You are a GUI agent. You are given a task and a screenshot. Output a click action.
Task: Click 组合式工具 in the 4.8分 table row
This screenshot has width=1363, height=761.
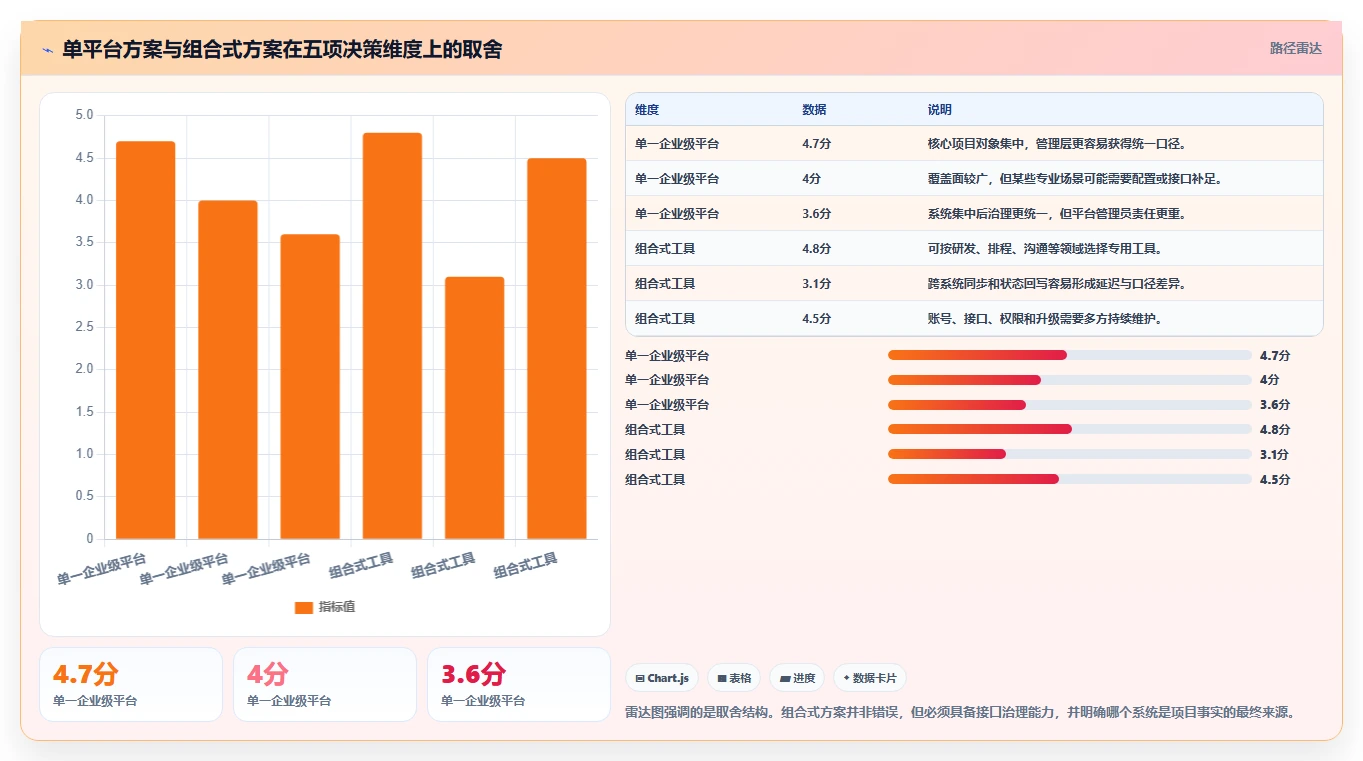pos(665,249)
